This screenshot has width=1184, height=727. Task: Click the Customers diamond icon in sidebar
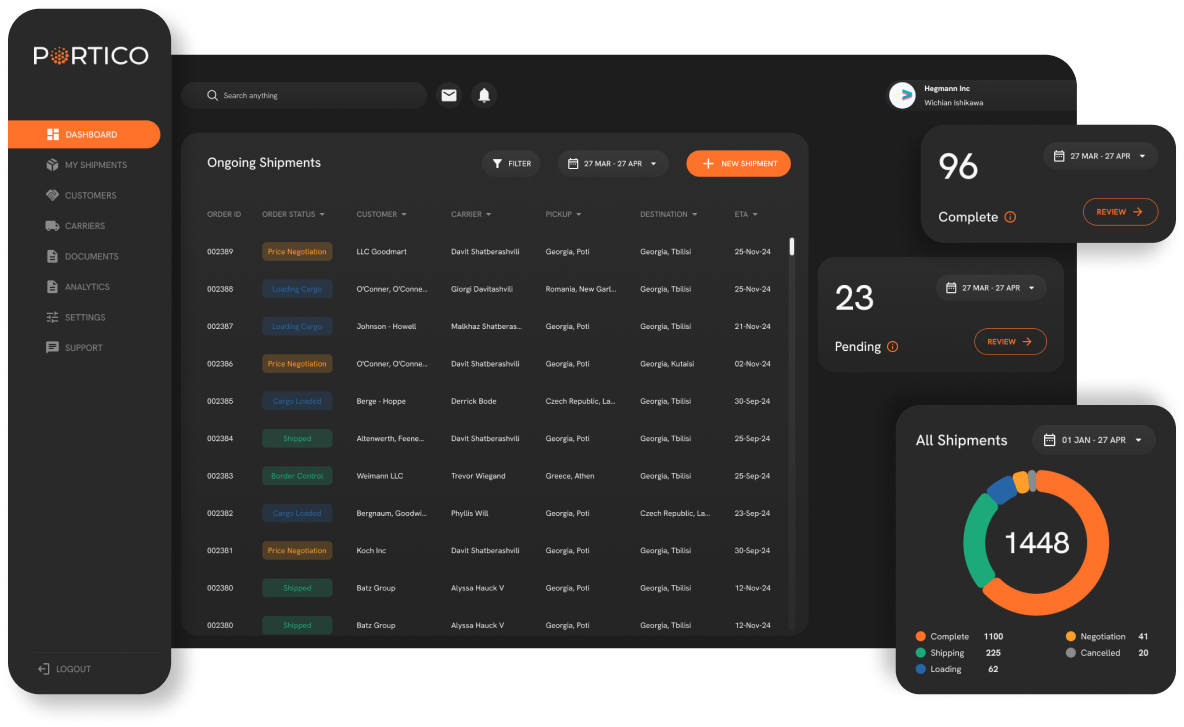(53, 195)
